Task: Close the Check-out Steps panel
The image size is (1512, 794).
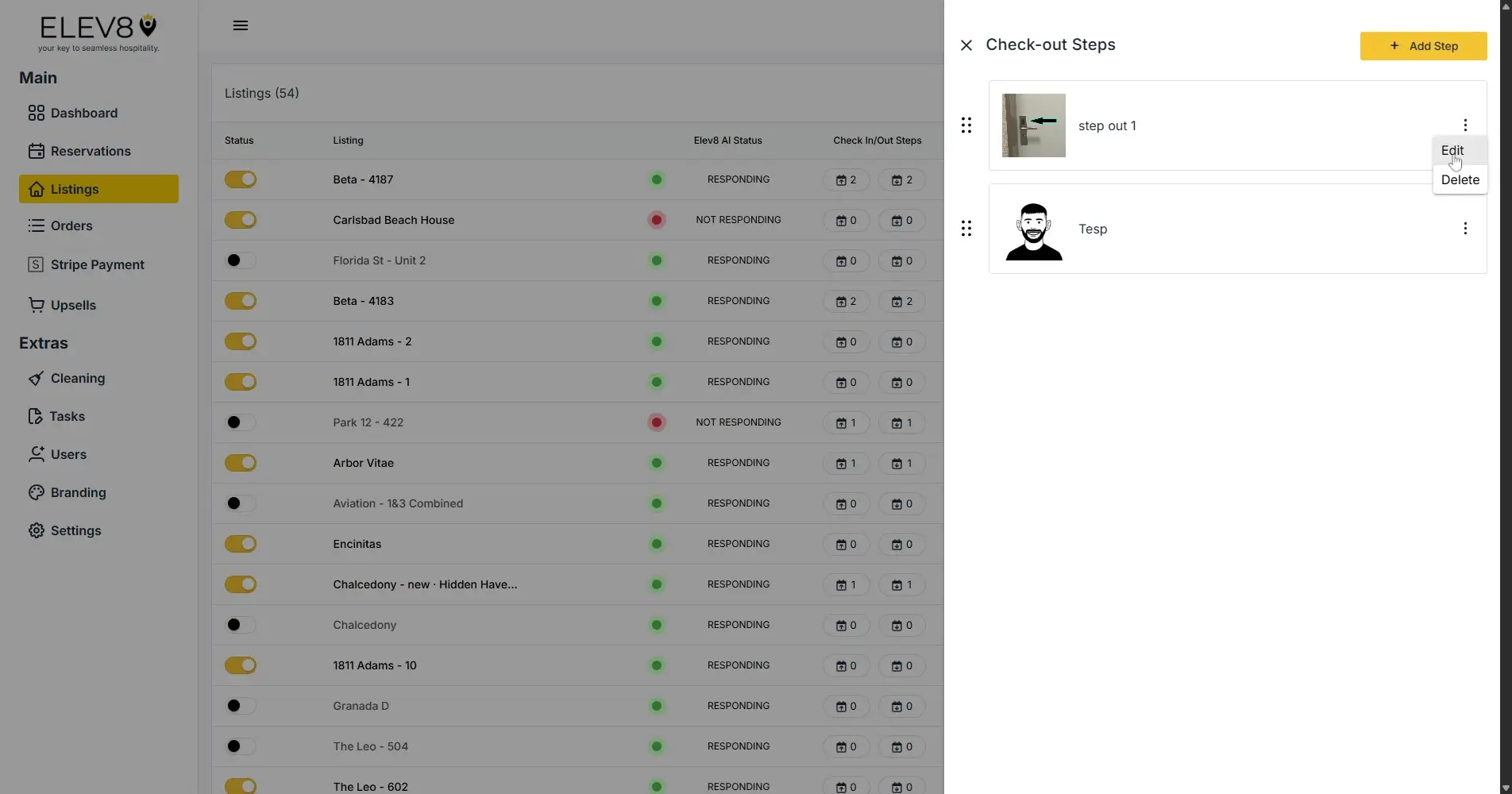Action: click(966, 45)
